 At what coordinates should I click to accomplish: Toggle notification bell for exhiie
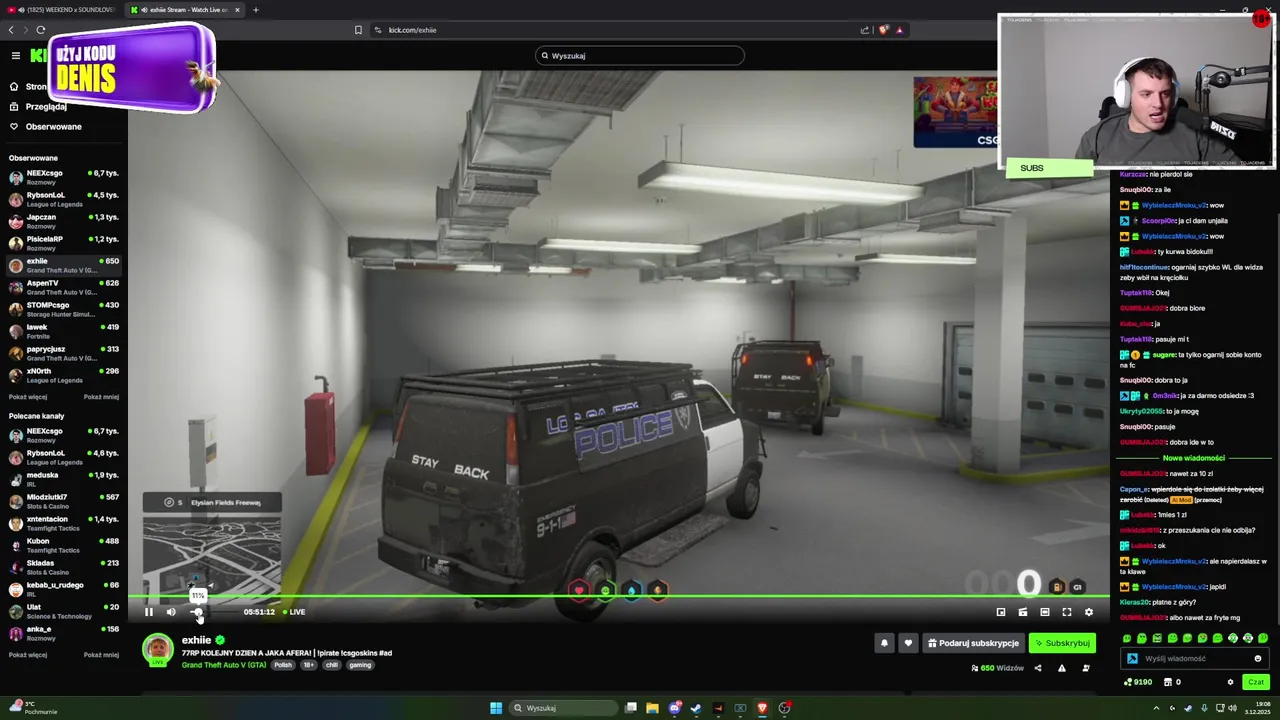884,643
